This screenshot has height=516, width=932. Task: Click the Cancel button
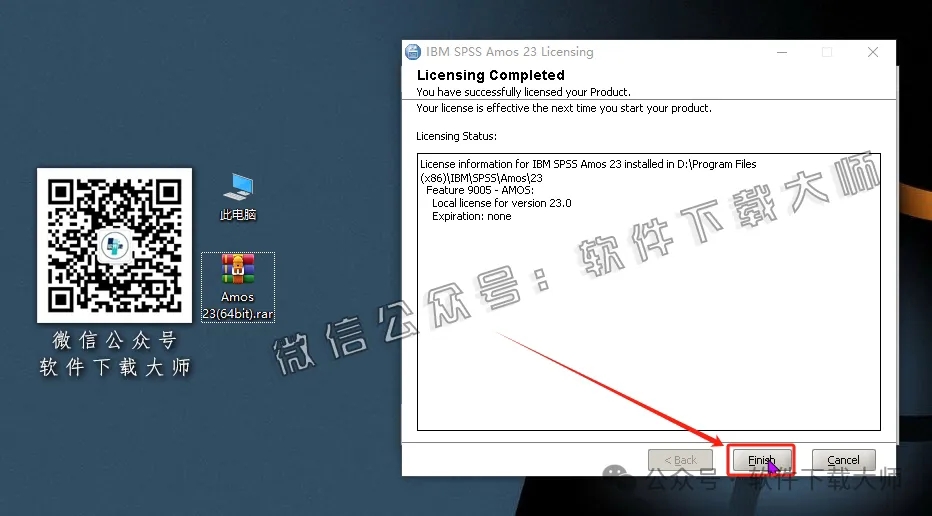pos(843,460)
